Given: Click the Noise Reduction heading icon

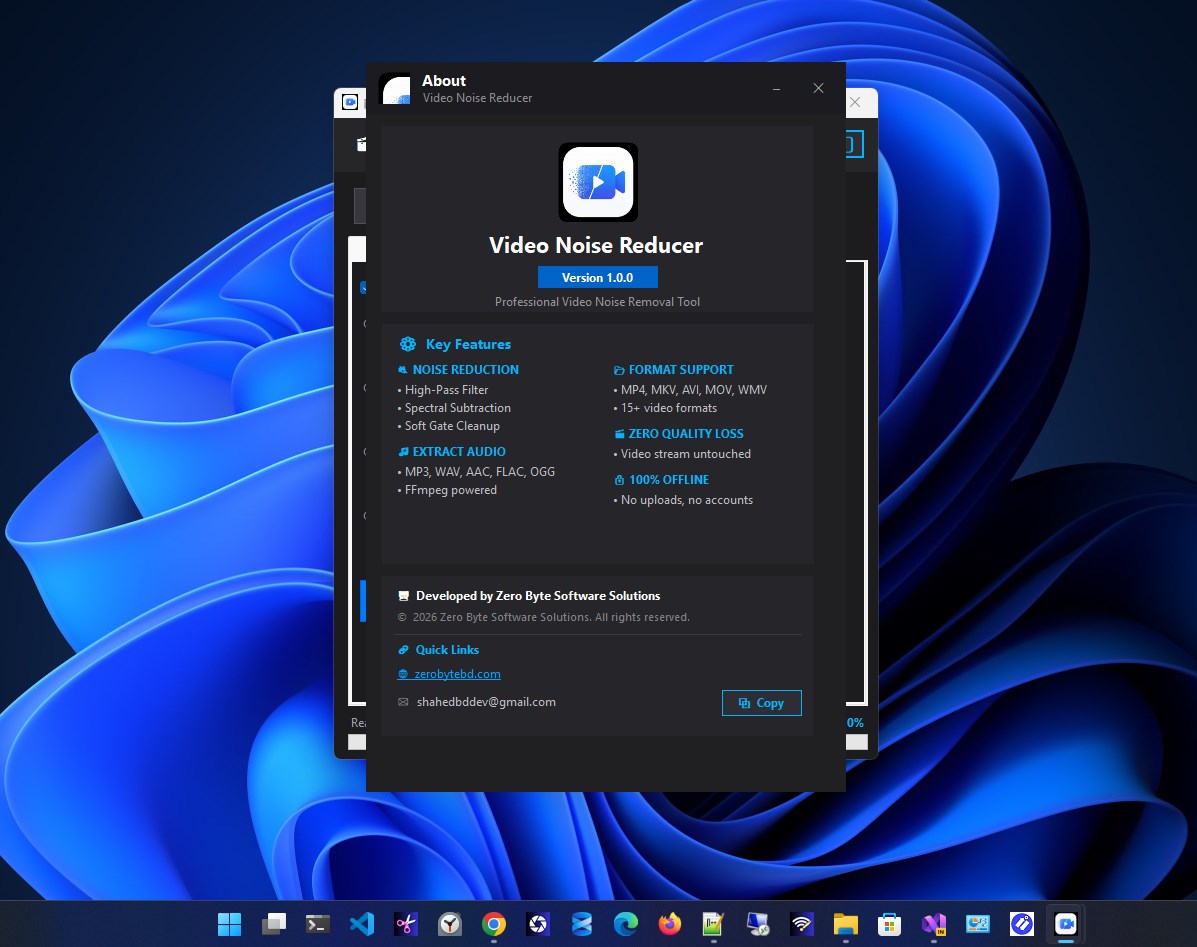Looking at the screenshot, I should 402,370.
